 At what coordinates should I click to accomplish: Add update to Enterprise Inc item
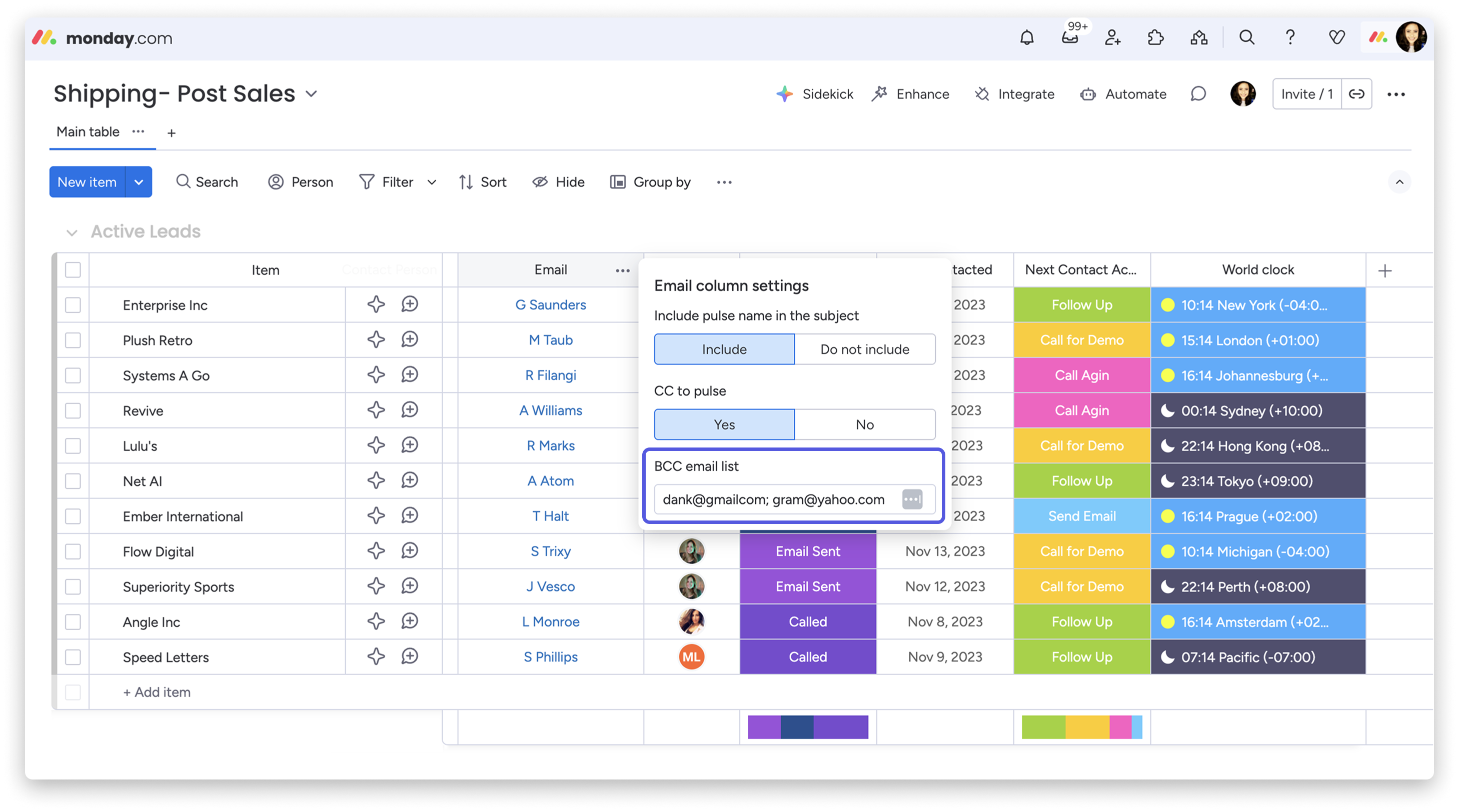(410, 304)
